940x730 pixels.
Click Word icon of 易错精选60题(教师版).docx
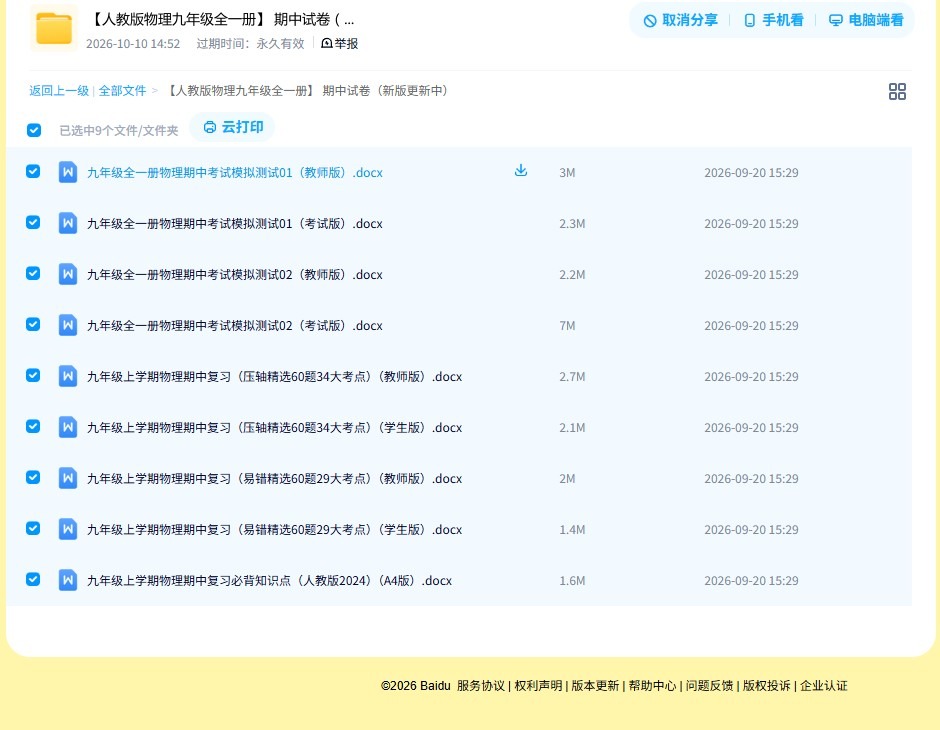click(x=68, y=478)
